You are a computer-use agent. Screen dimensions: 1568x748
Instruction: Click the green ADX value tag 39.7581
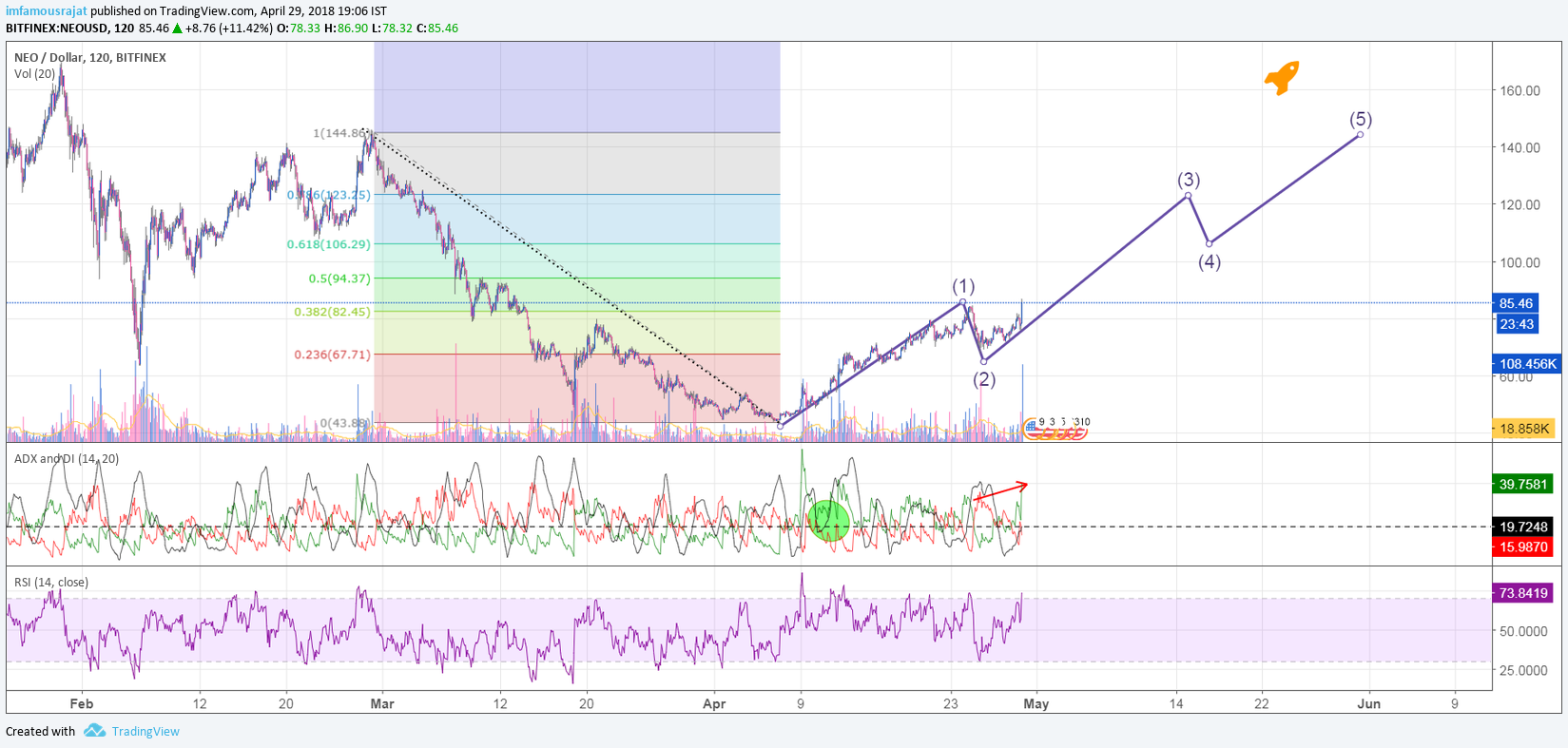click(x=1523, y=484)
